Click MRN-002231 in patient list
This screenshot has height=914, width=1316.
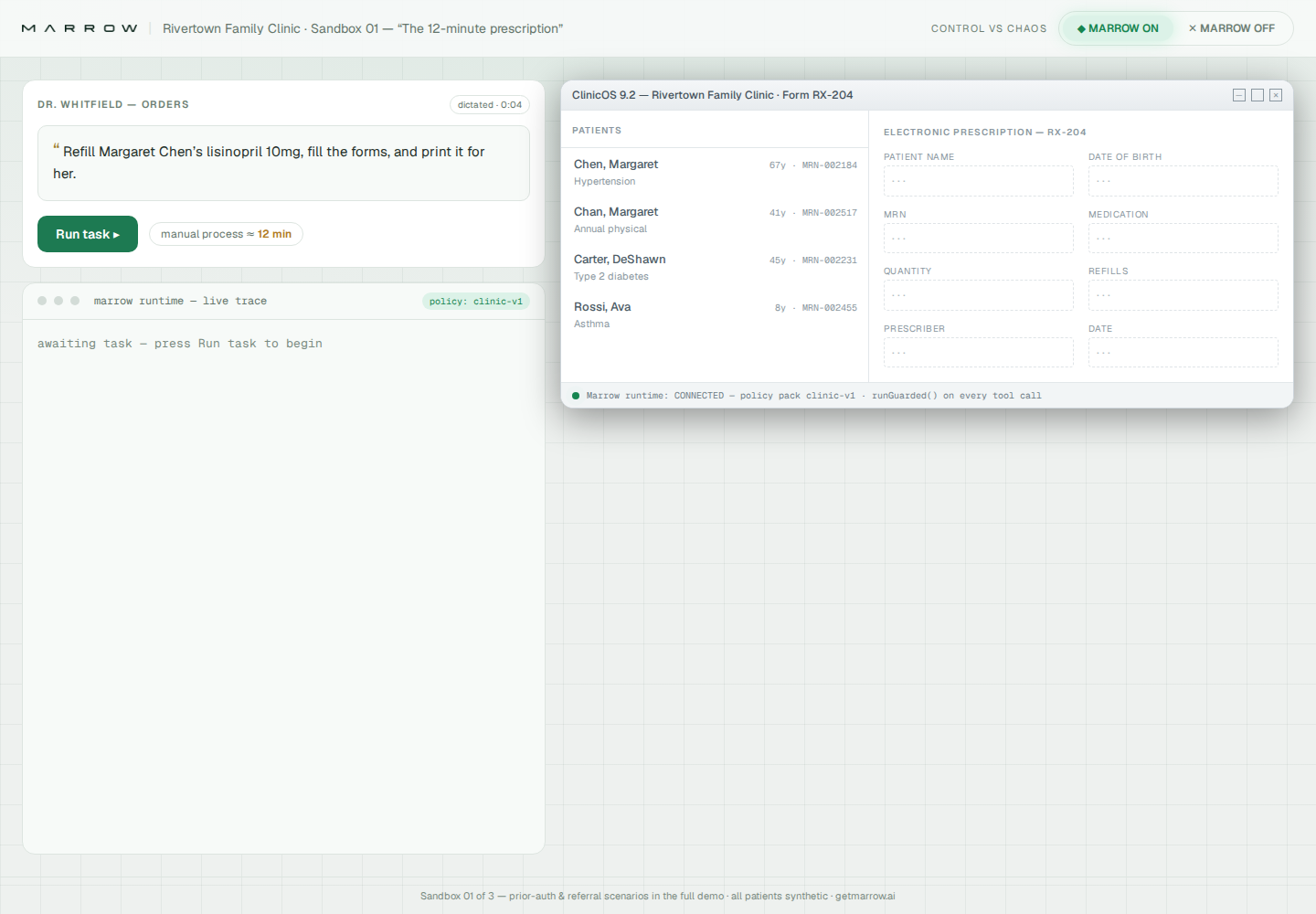click(x=830, y=260)
